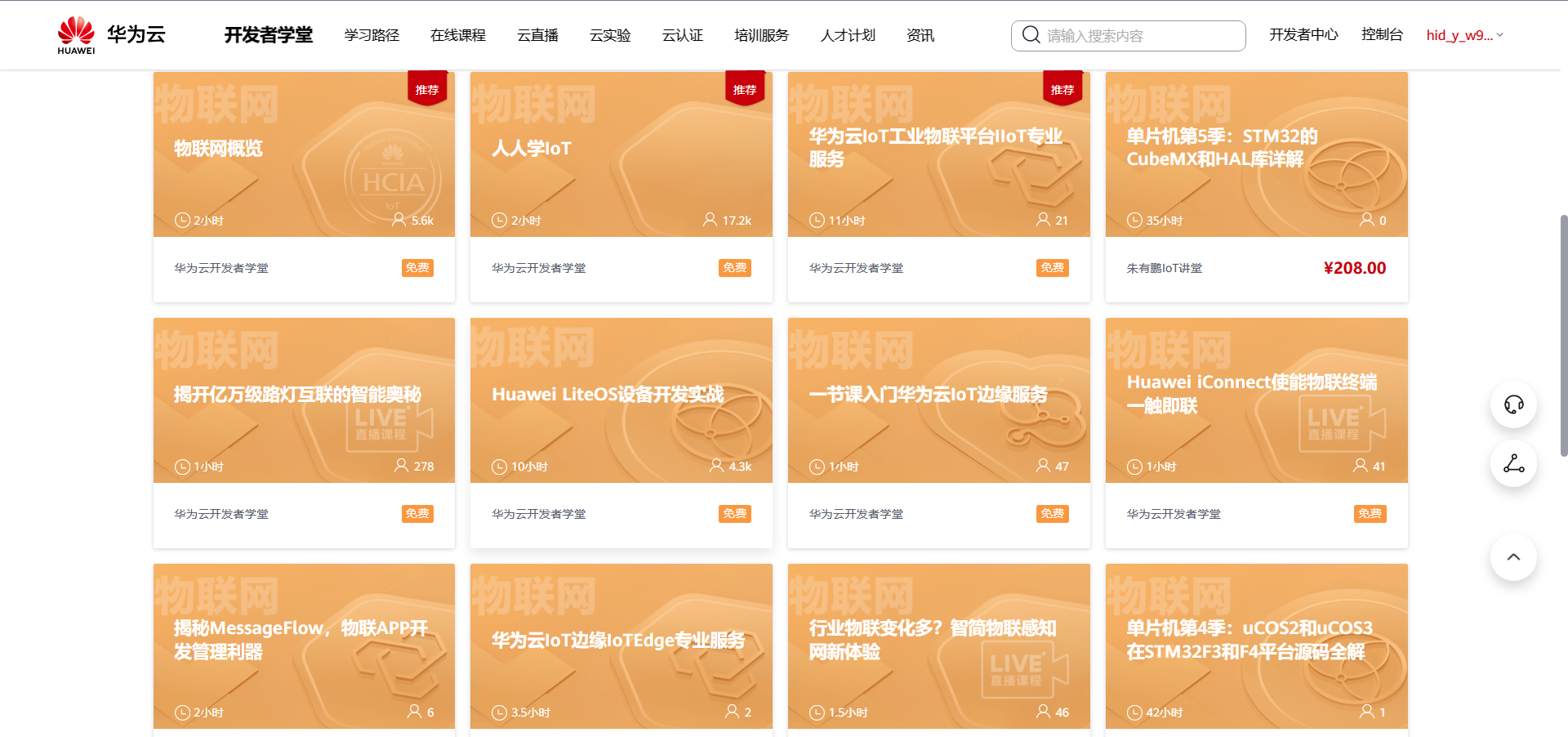Open the 人人学IoT course card
Viewport: 1568px width, 737px height.
pos(621,187)
